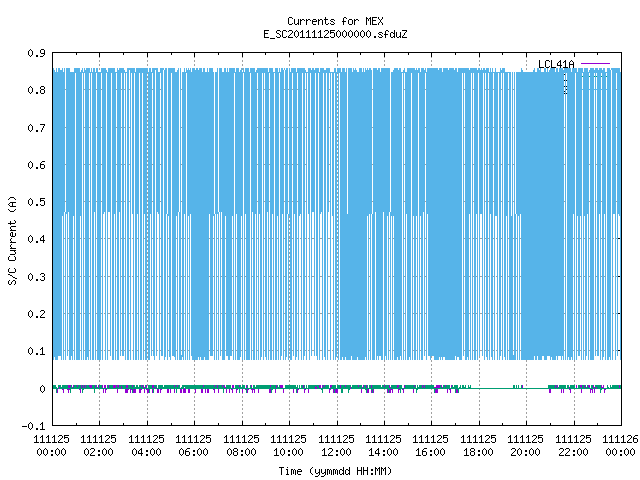Select the 14:00 time tick label

pyautogui.click(x=383, y=452)
